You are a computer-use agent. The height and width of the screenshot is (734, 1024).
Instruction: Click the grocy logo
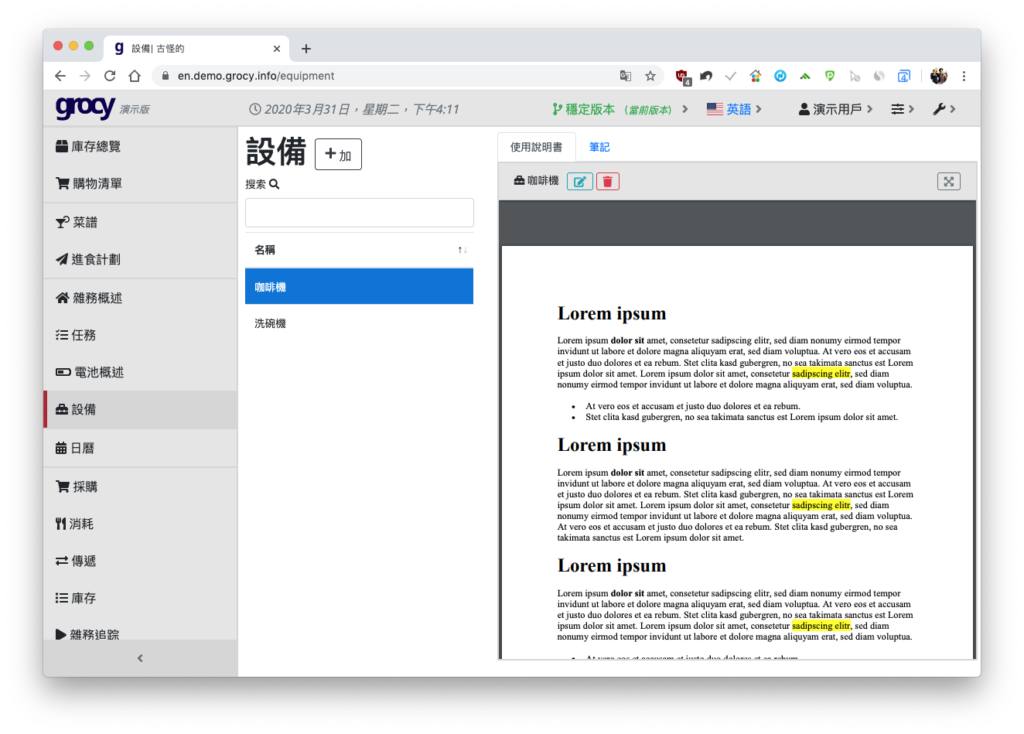click(x=86, y=108)
